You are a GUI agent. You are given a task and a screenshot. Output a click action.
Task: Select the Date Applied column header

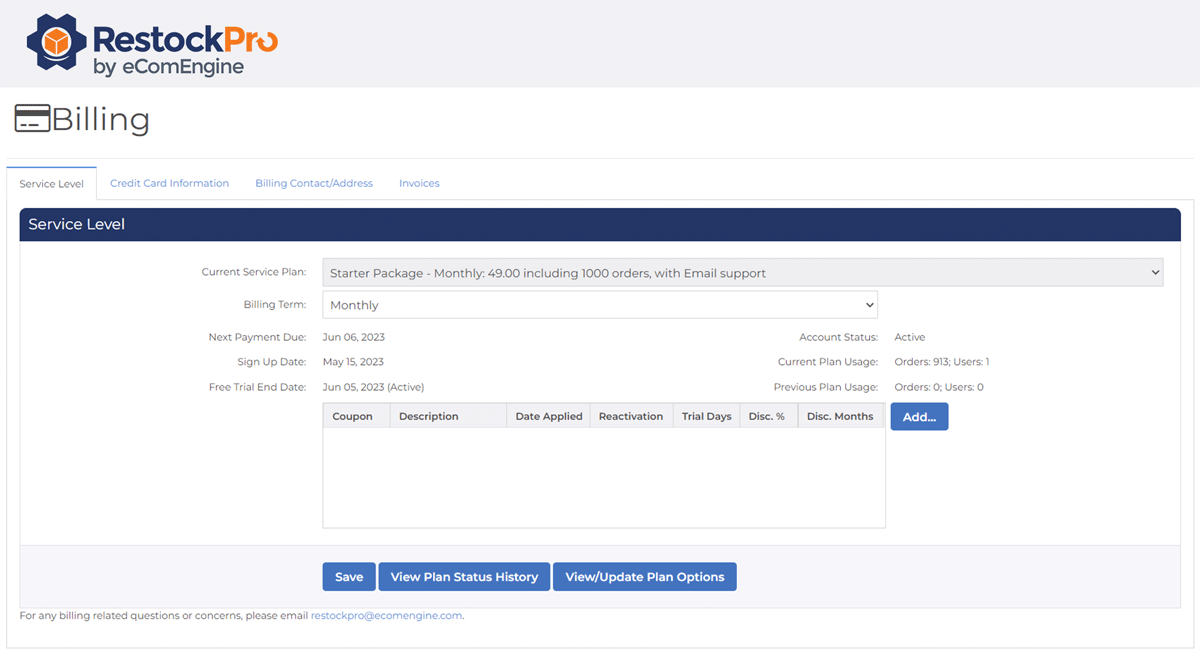point(549,416)
